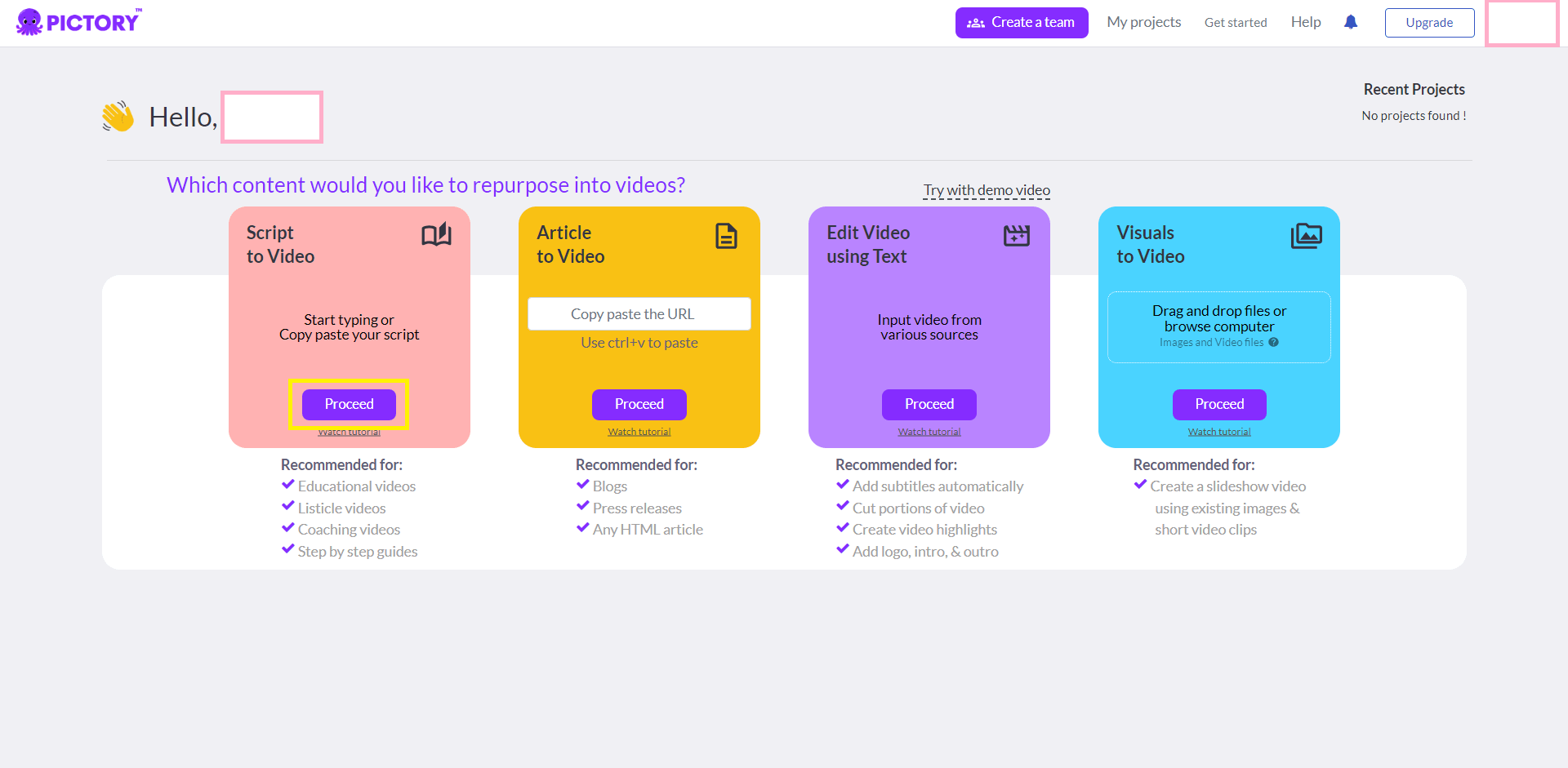Click the Pictory octopus logo
The image size is (1568, 768).
coord(78,22)
